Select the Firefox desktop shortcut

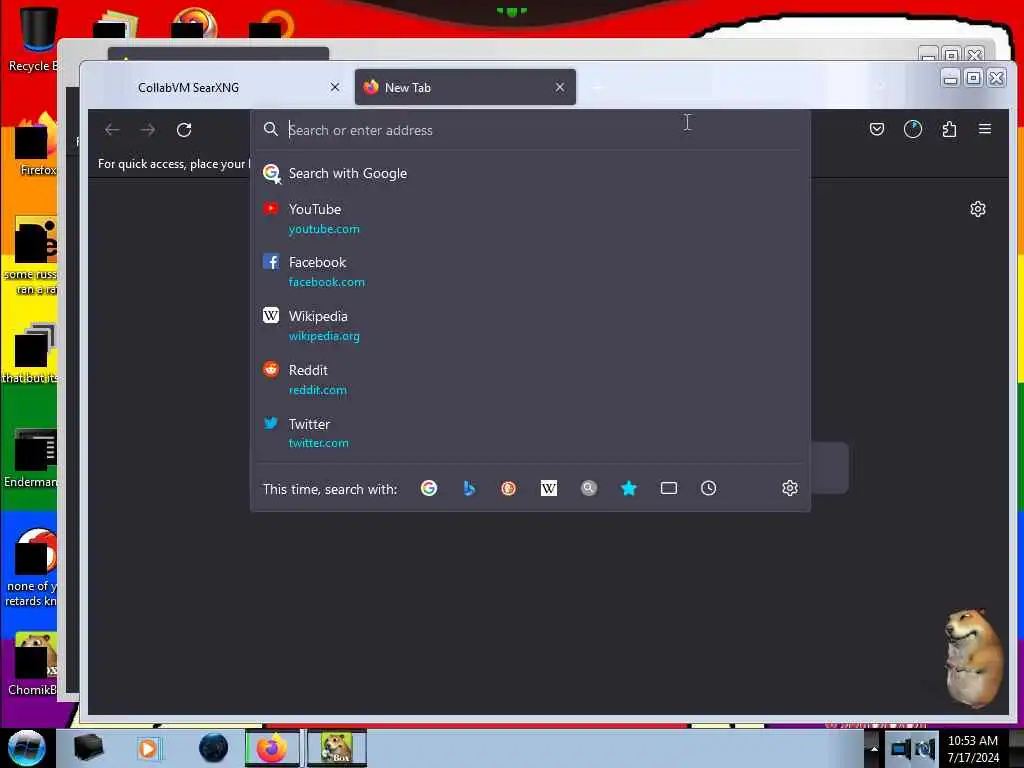[x=35, y=145]
